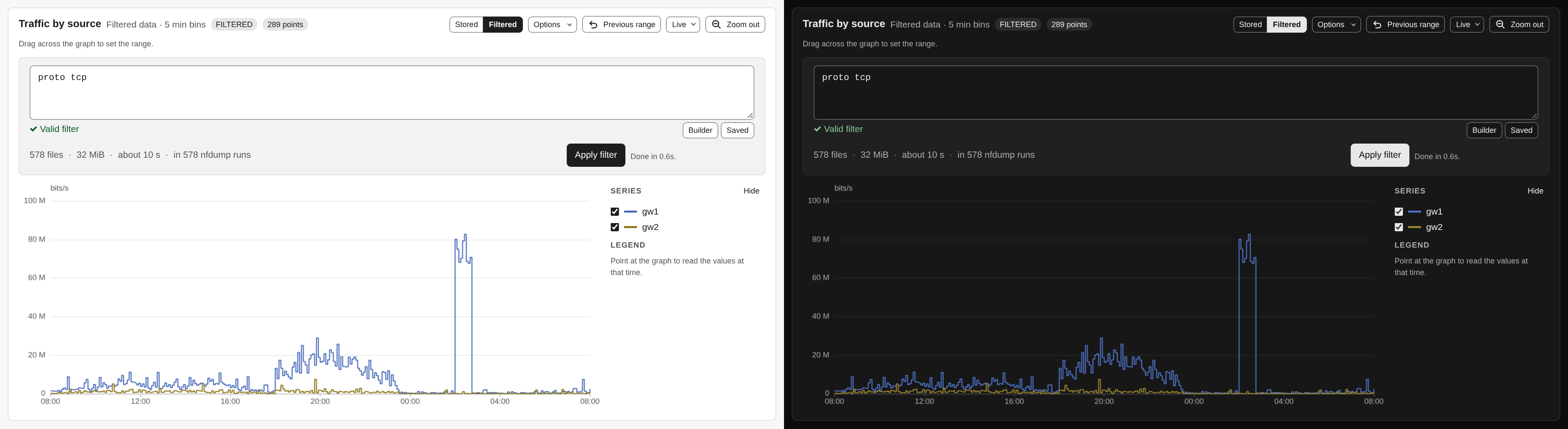Viewport: 1568px width, 429px height.
Task: Click Previous range button in dark panel
Action: (x=1406, y=25)
